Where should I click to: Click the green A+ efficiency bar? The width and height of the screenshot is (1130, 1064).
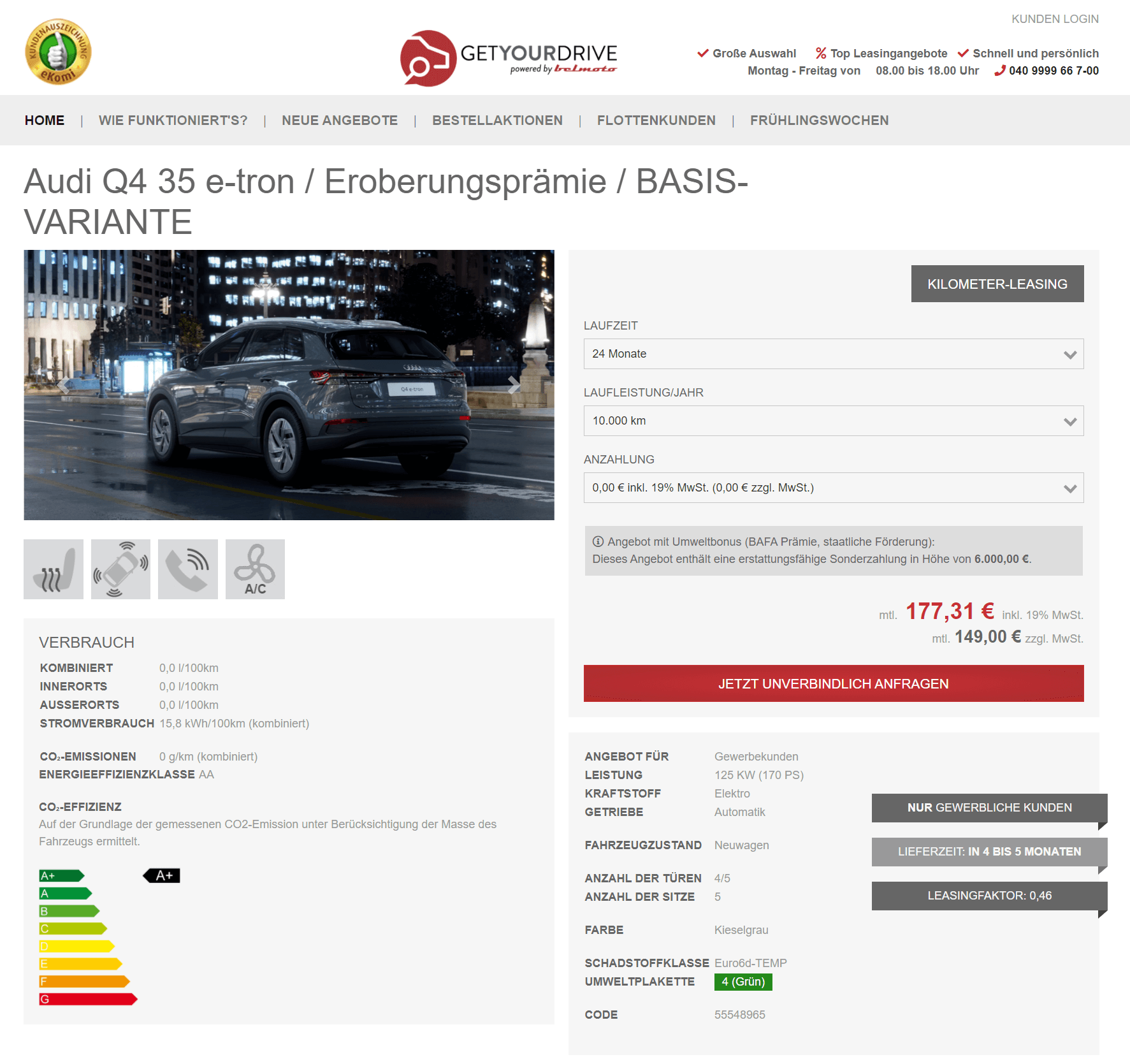tap(62, 876)
